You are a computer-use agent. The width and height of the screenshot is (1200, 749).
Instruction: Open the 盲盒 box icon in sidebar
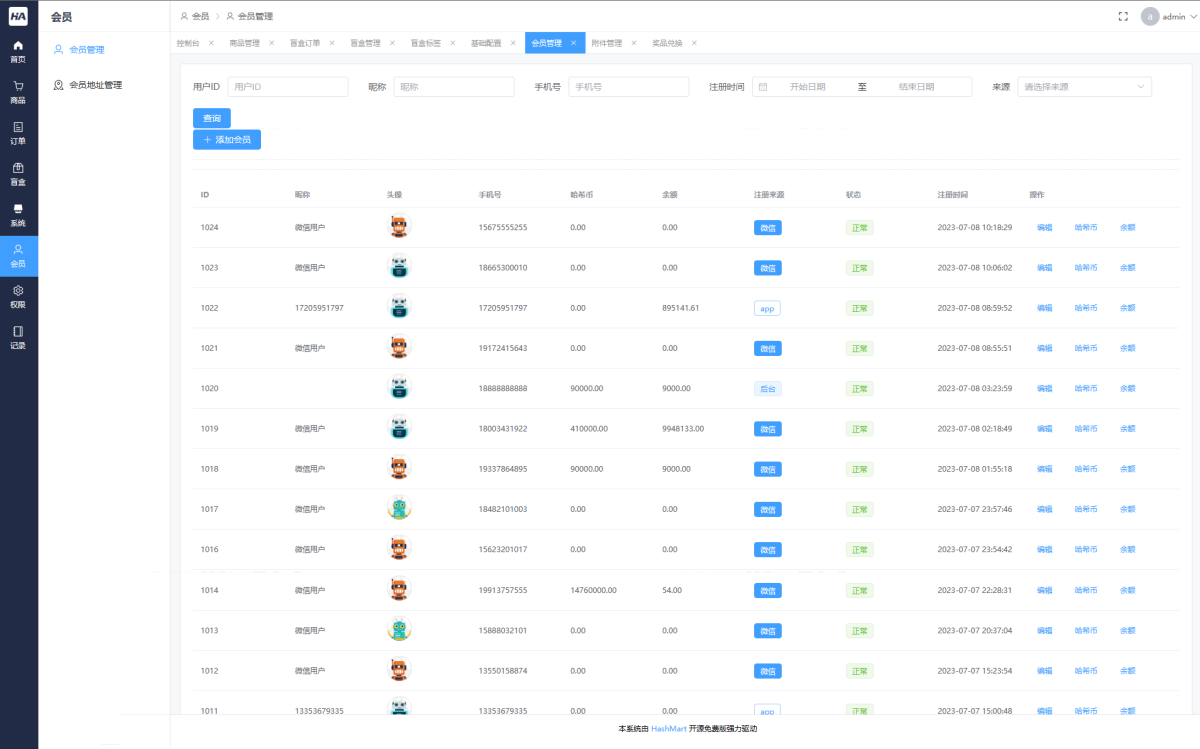point(18,175)
